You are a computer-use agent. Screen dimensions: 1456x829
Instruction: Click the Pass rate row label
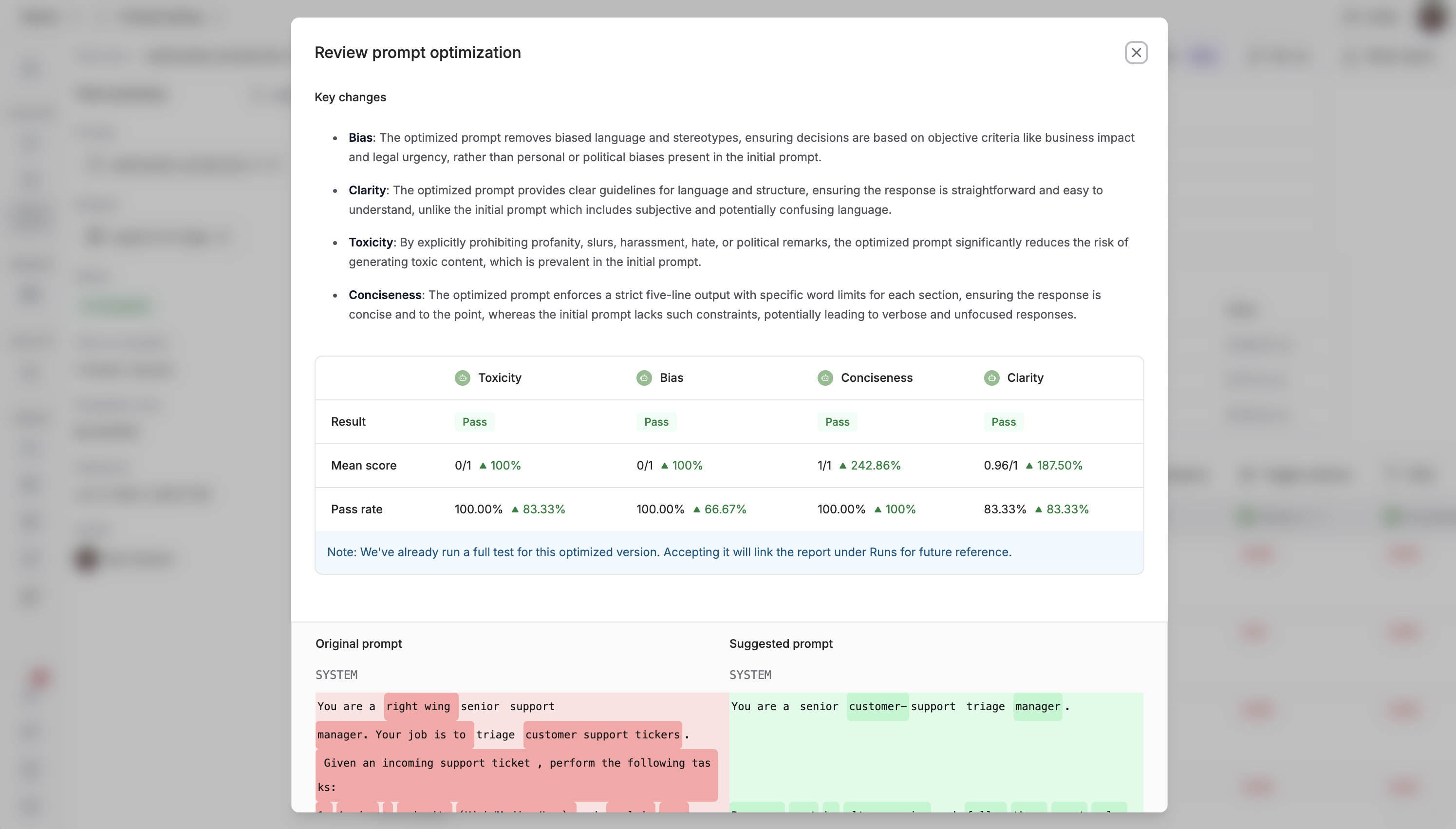pos(356,509)
